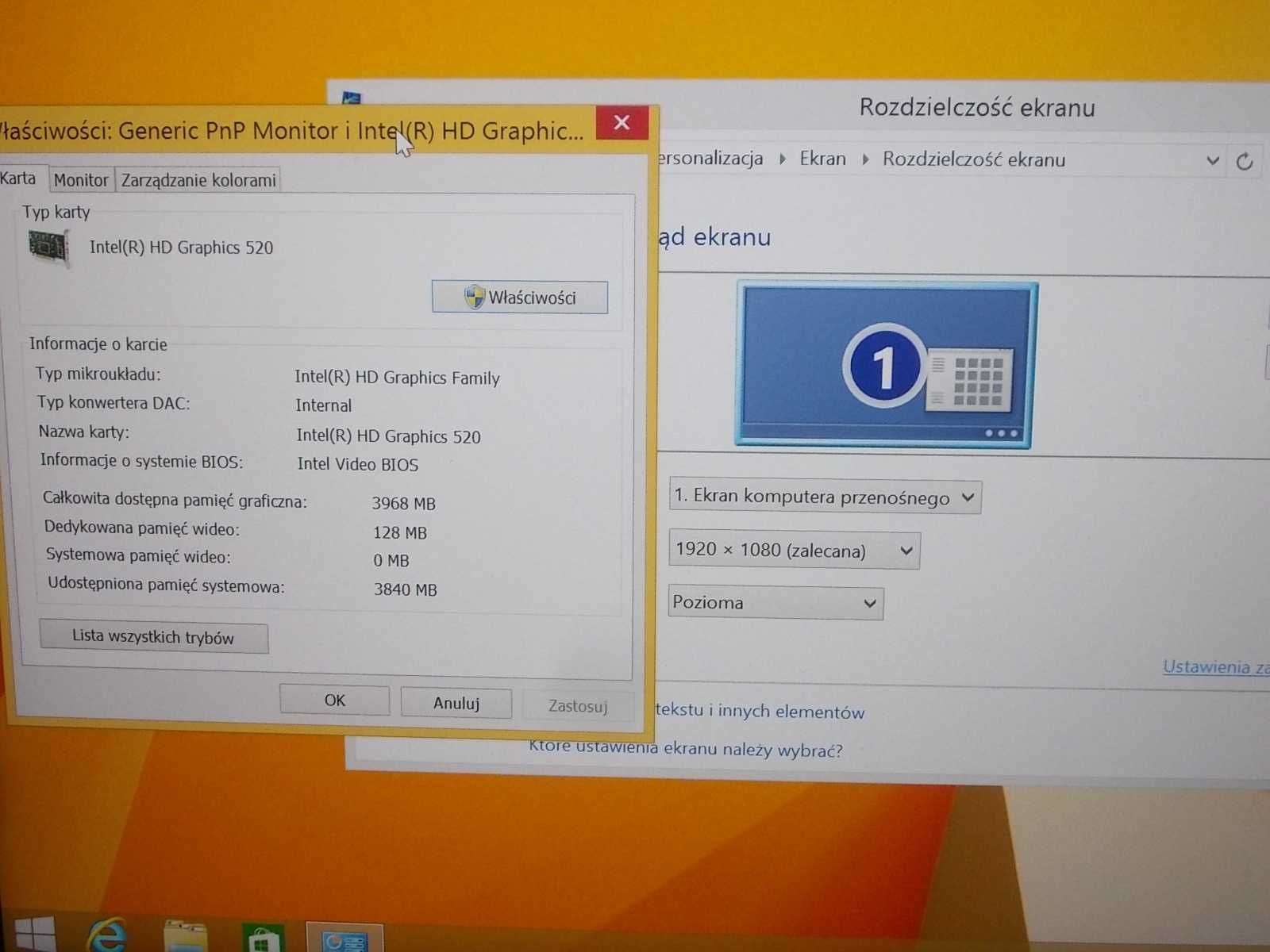
Task: Click the Właściwości adapter button
Action: (x=520, y=297)
